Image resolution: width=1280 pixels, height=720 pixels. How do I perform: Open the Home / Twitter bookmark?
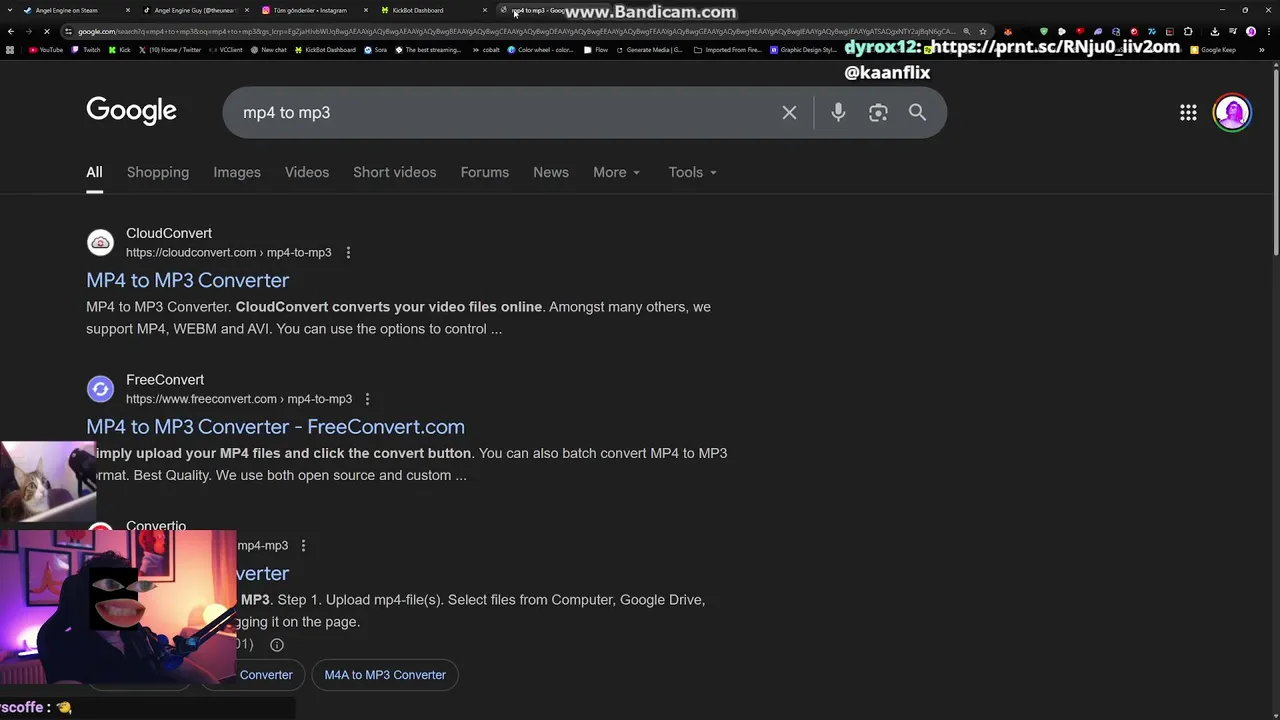coord(170,50)
